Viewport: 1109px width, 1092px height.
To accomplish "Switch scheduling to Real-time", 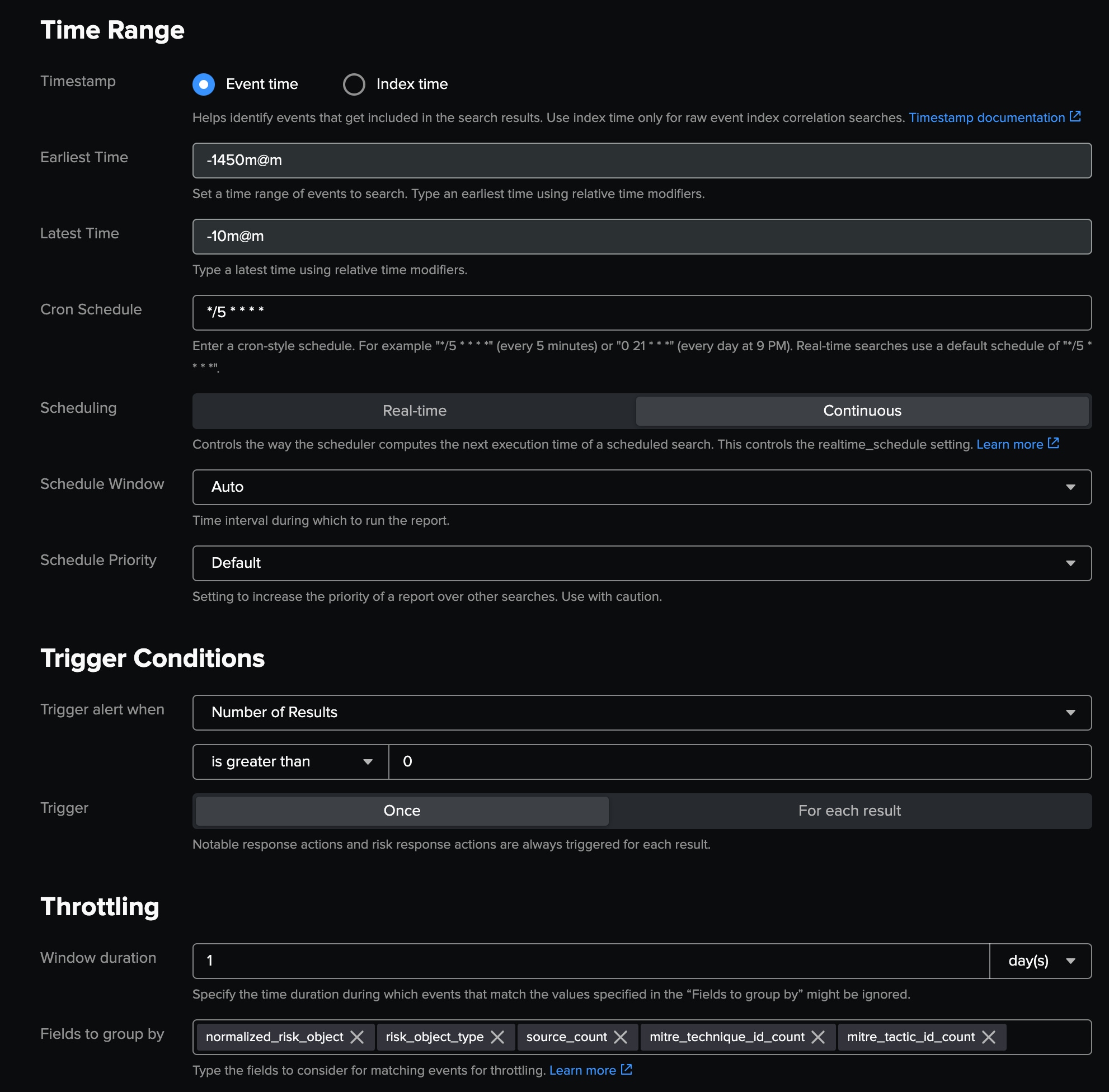I will pos(414,411).
